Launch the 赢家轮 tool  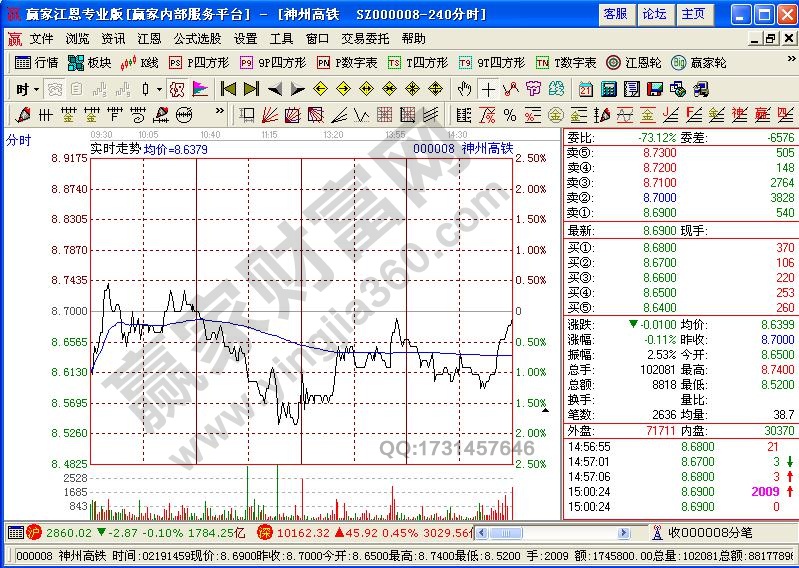pyautogui.click(x=699, y=62)
